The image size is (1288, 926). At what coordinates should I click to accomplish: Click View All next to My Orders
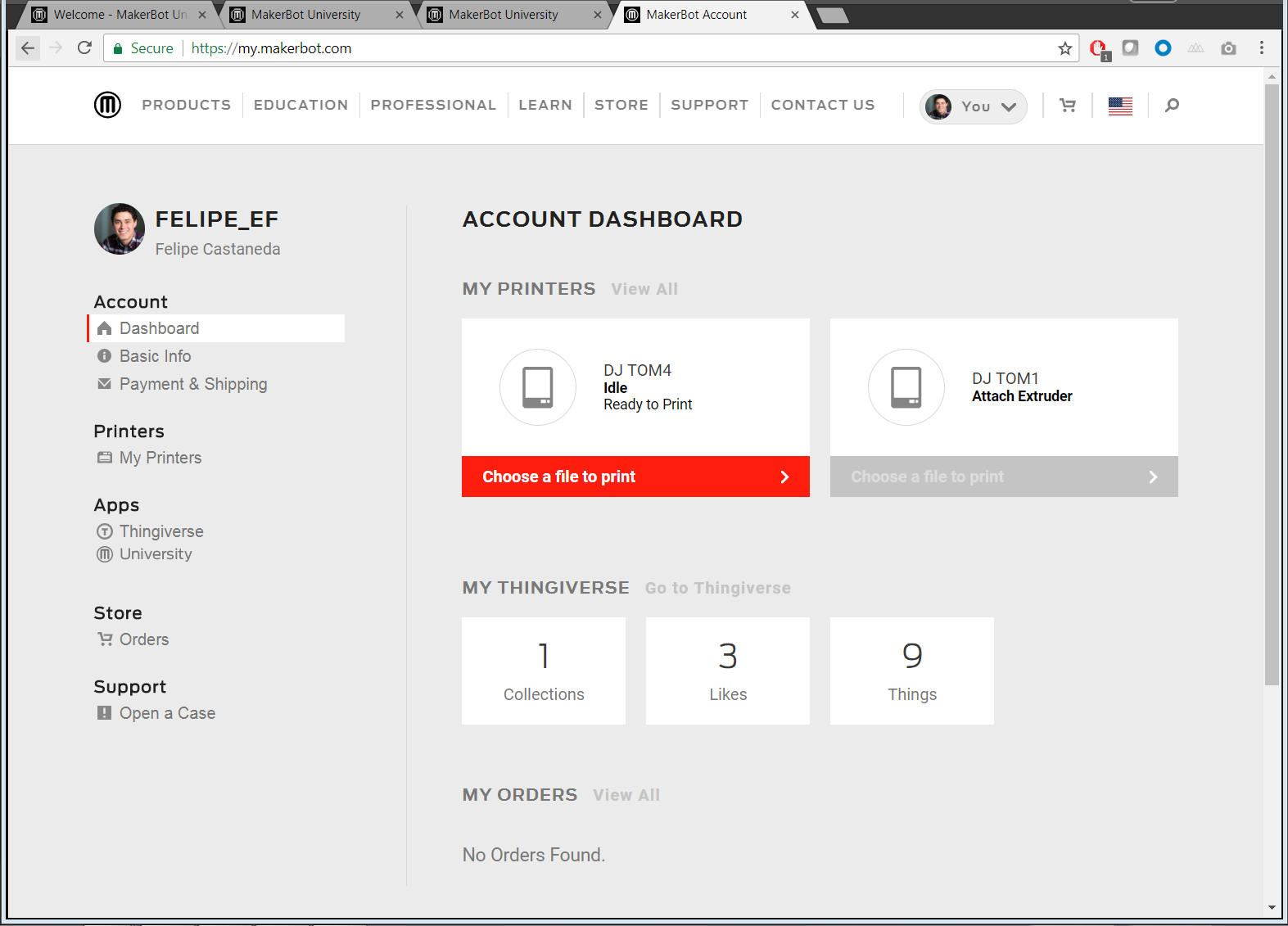pos(626,795)
